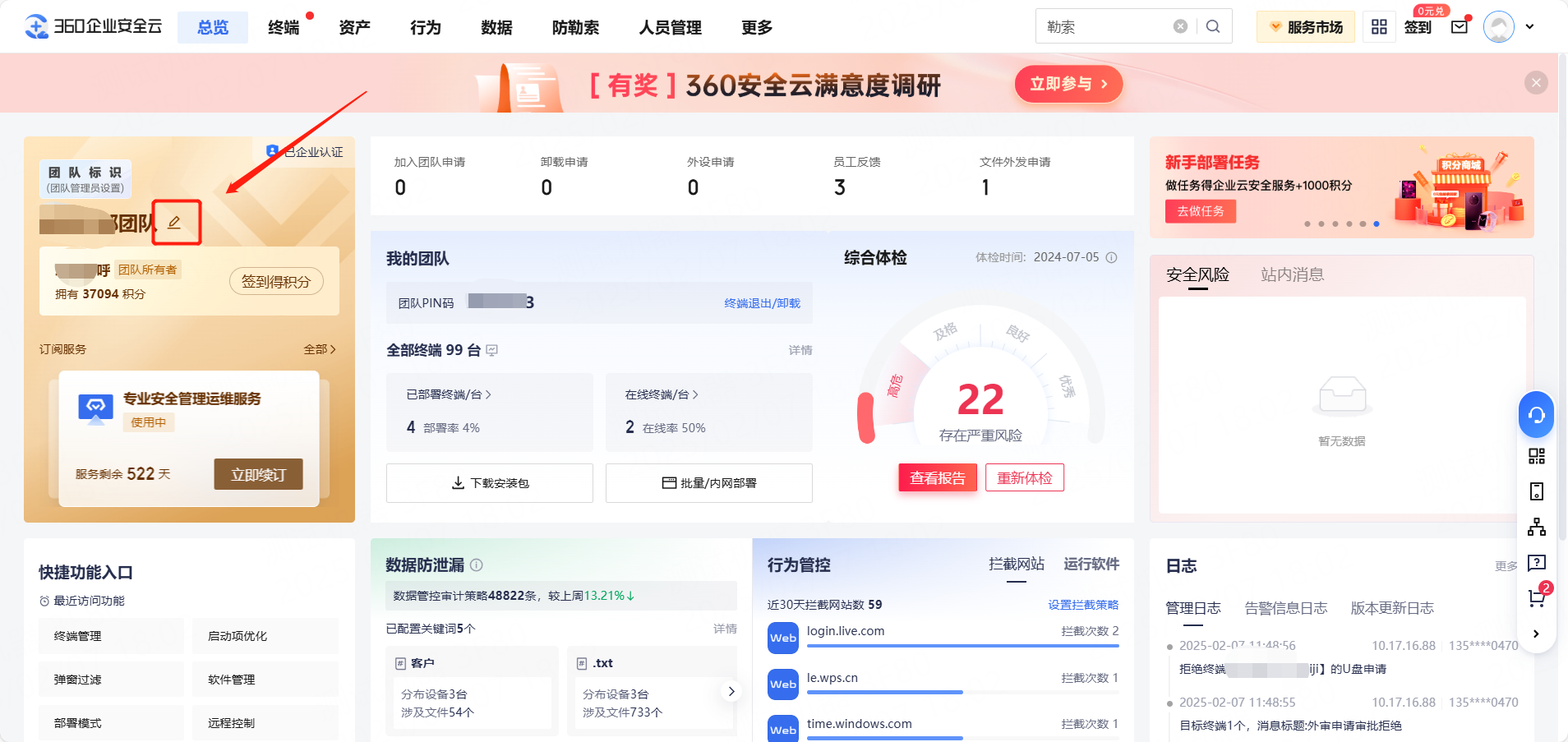Open 远程控制 quick shortcut
Image resolution: width=1568 pixels, height=742 pixels.
265,723
